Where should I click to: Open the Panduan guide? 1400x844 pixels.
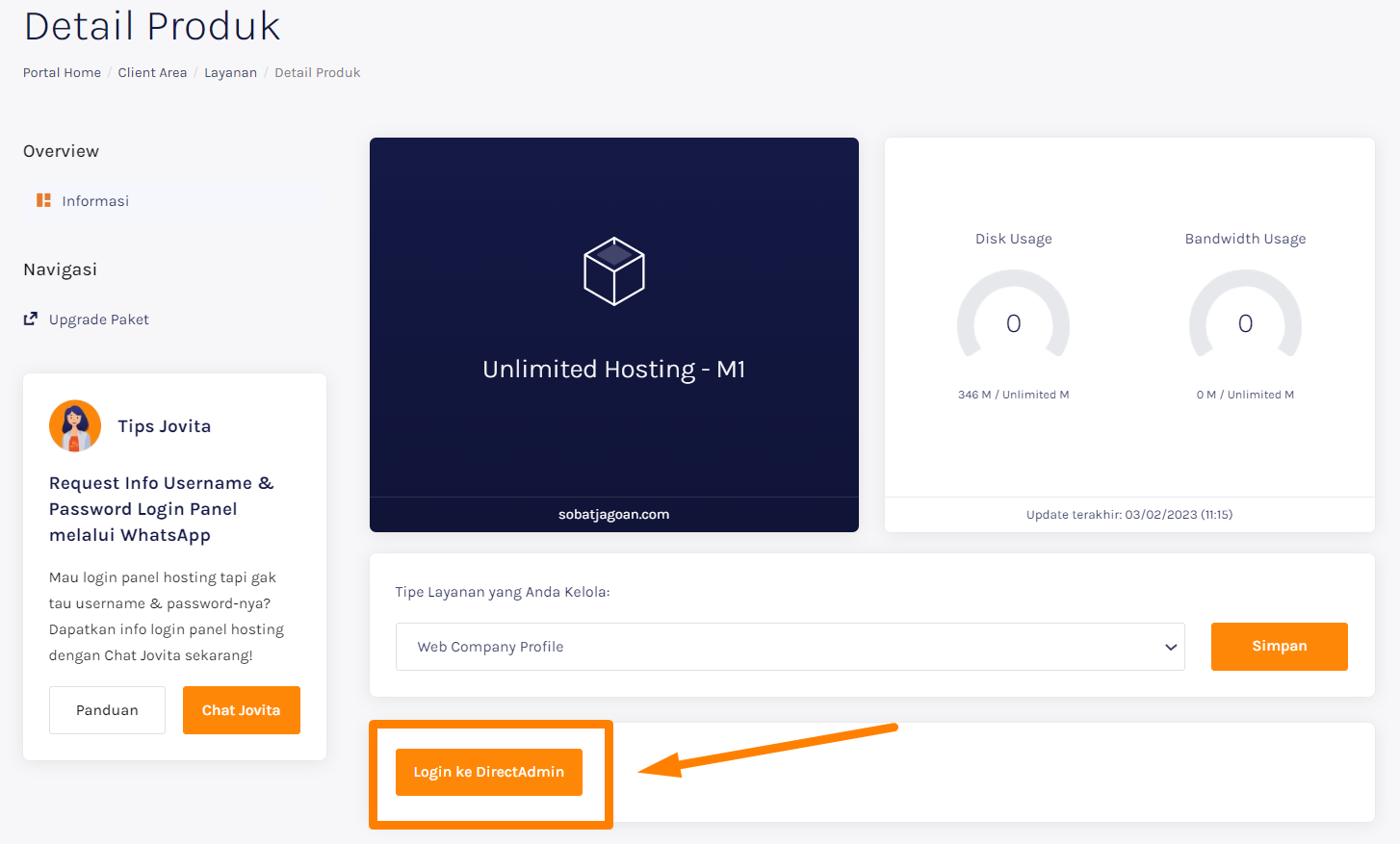click(x=107, y=709)
